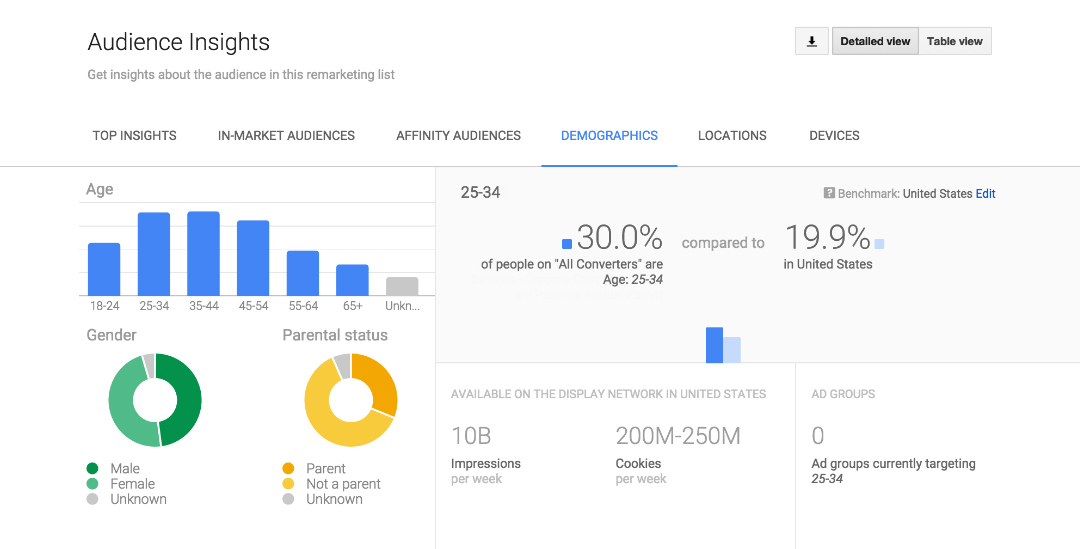
Task: Click the download report icon
Action: click(812, 41)
